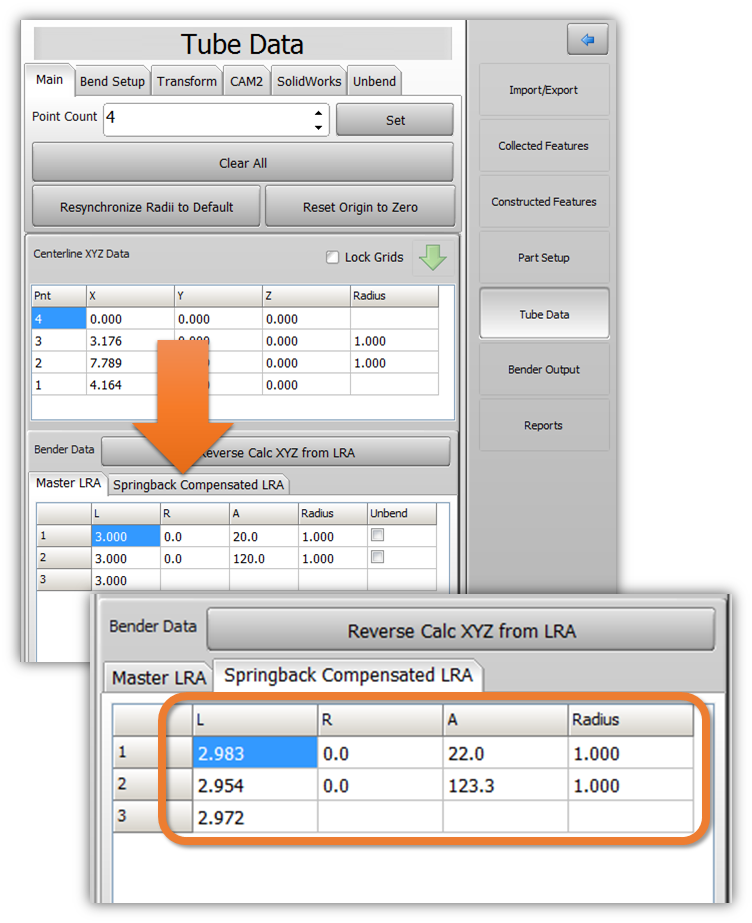
Task: Open the Collected Features panel
Action: click(543, 146)
